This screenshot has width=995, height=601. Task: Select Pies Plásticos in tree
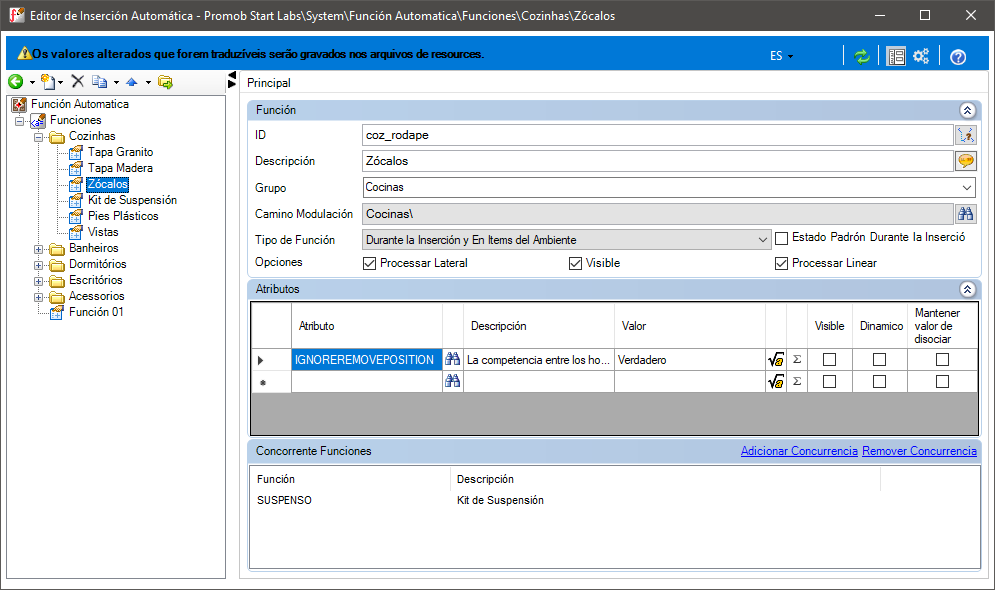tap(123, 216)
